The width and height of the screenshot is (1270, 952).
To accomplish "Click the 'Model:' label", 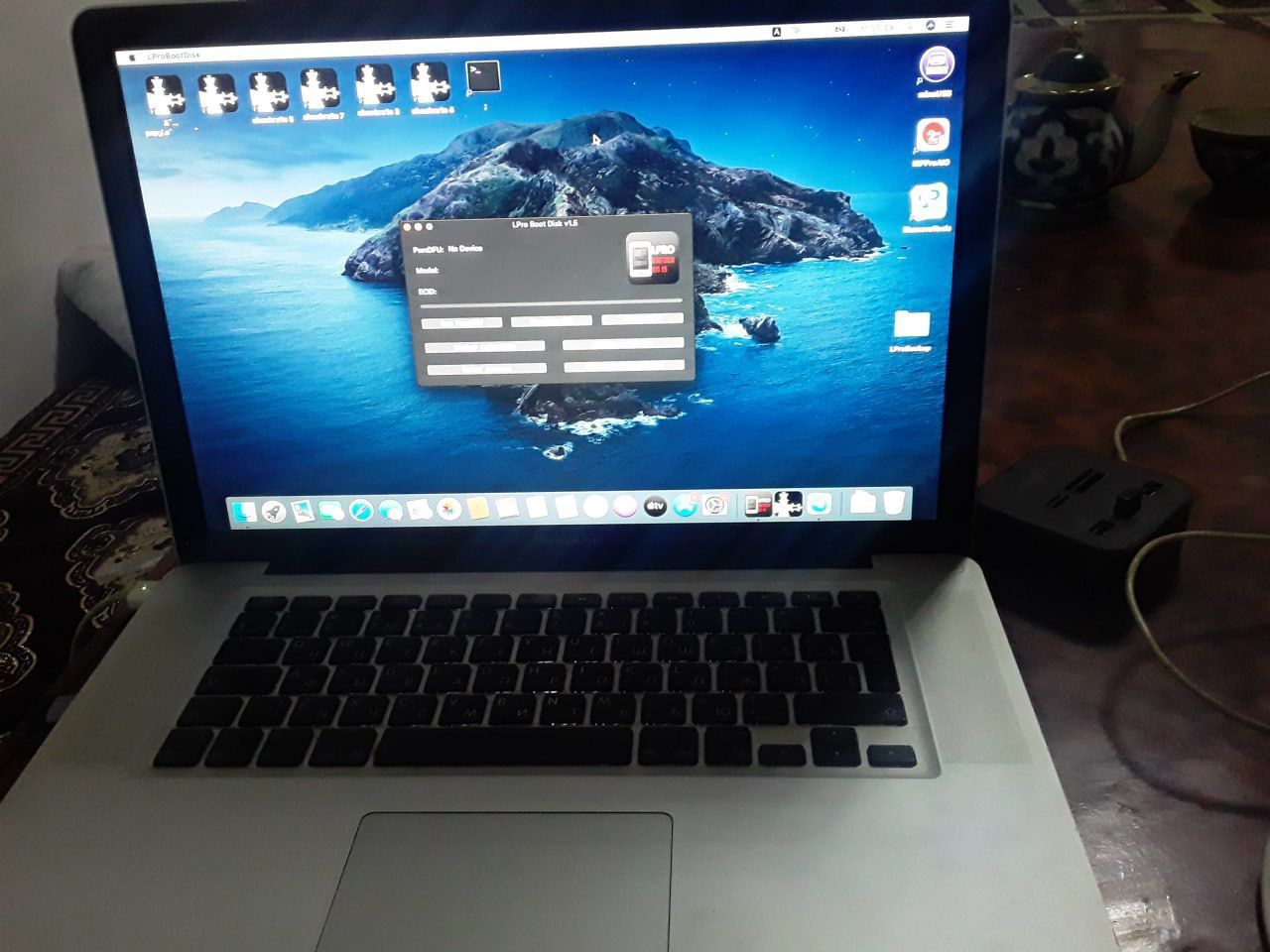I will click(x=427, y=270).
